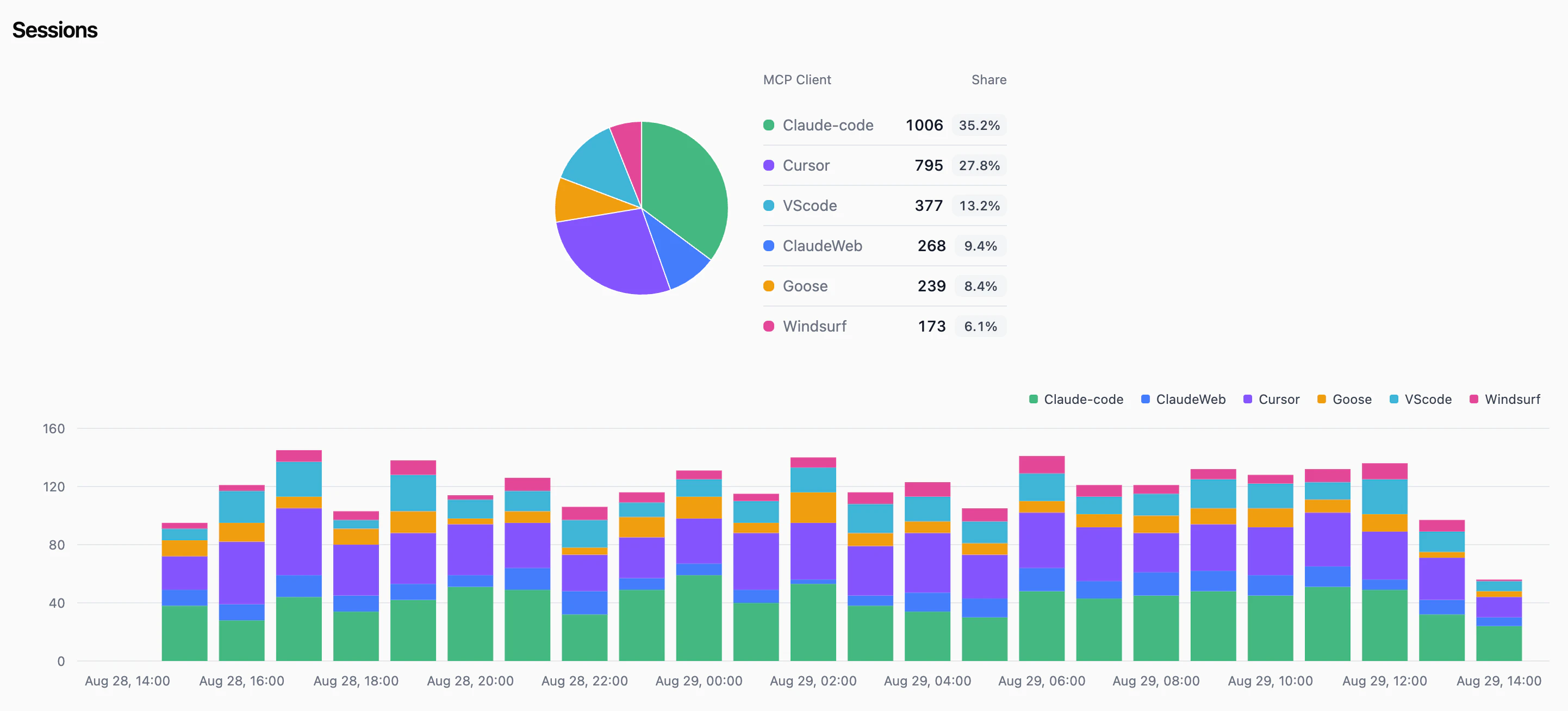Viewport: 1568px width, 711px height.
Task: Click the green Claude-code dot in the table
Action: [x=769, y=126]
